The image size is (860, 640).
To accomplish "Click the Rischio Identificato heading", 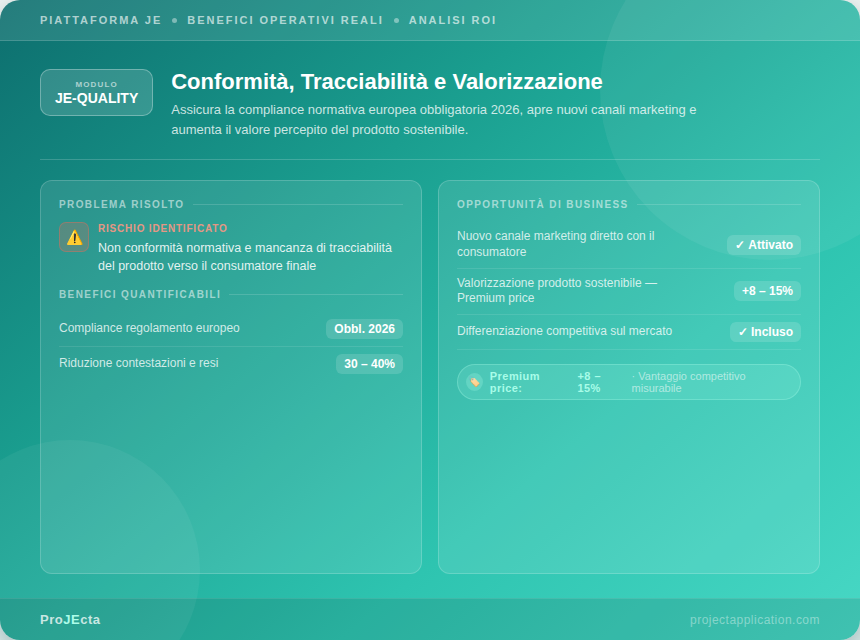I will coord(163,228).
